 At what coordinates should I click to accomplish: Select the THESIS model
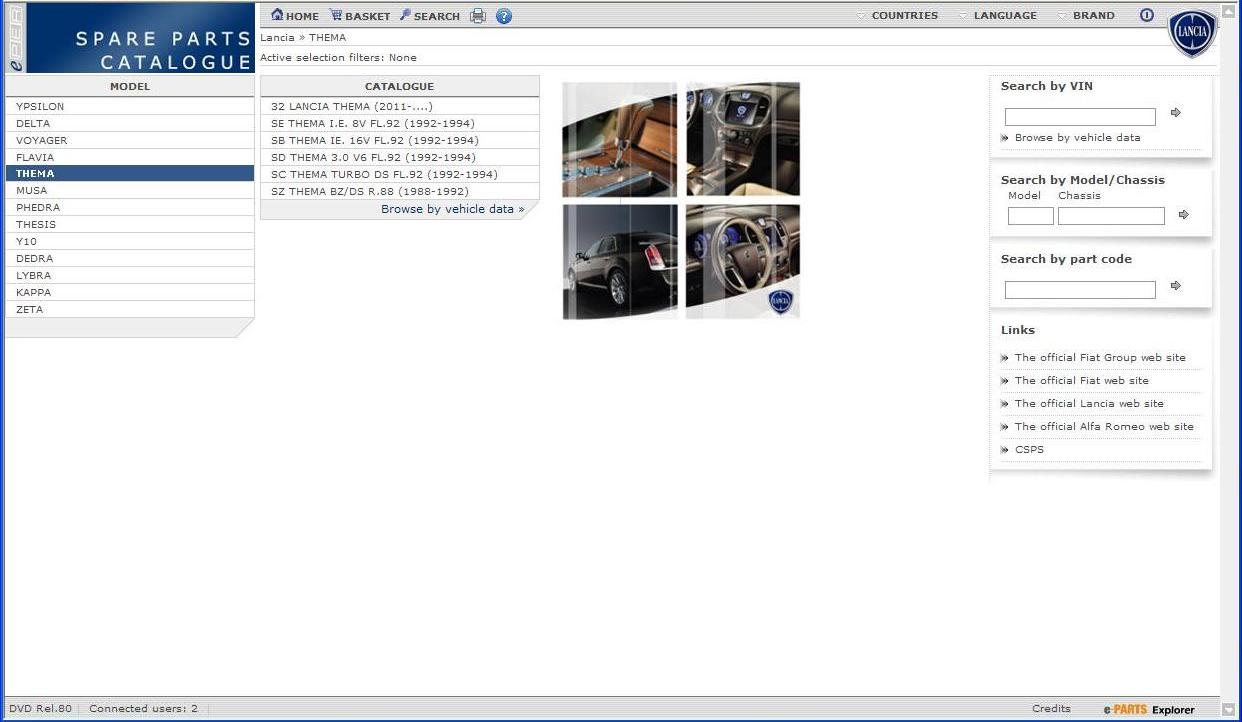click(130, 224)
